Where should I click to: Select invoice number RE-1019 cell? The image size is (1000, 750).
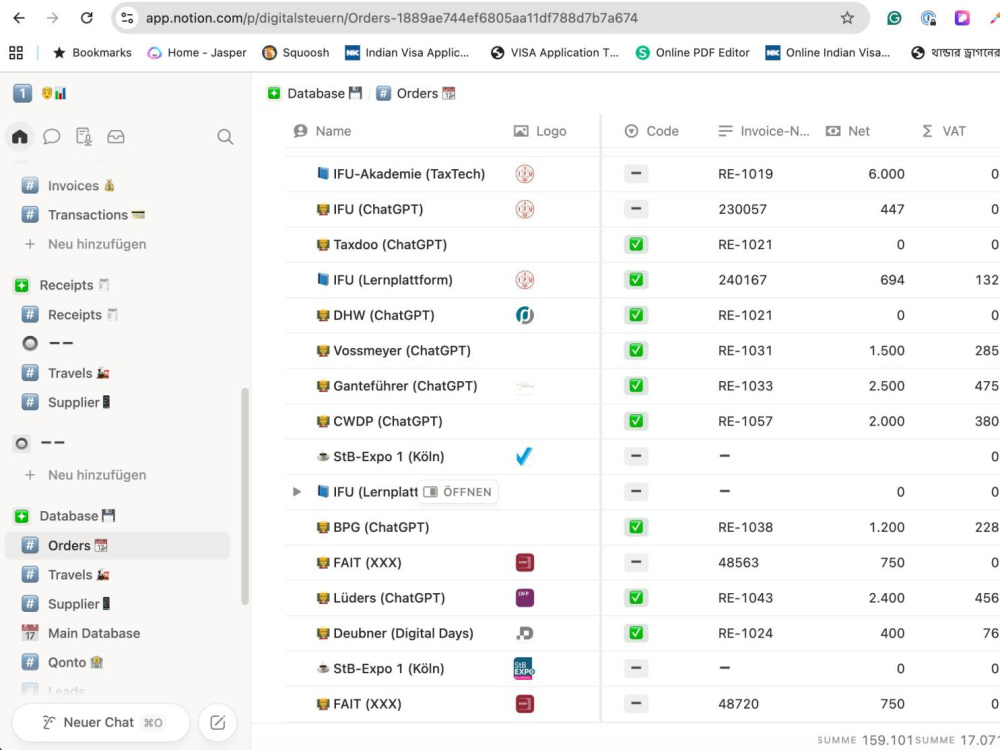(745, 173)
